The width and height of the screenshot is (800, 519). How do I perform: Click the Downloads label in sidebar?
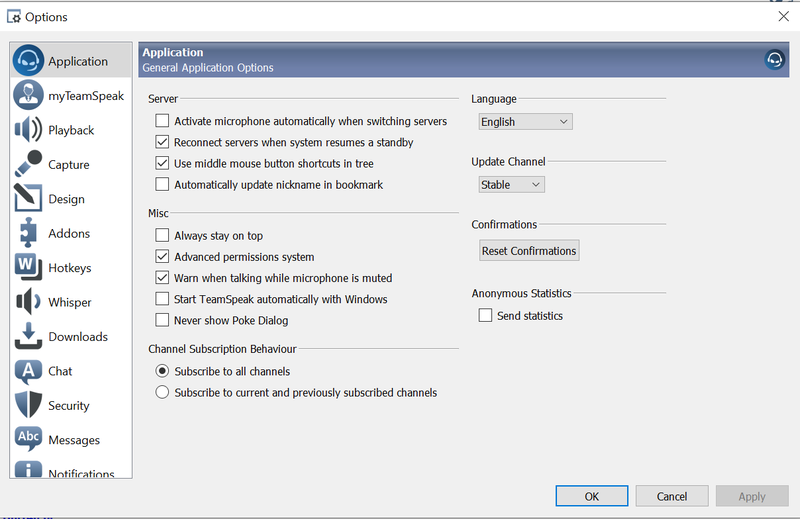click(78, 337)
